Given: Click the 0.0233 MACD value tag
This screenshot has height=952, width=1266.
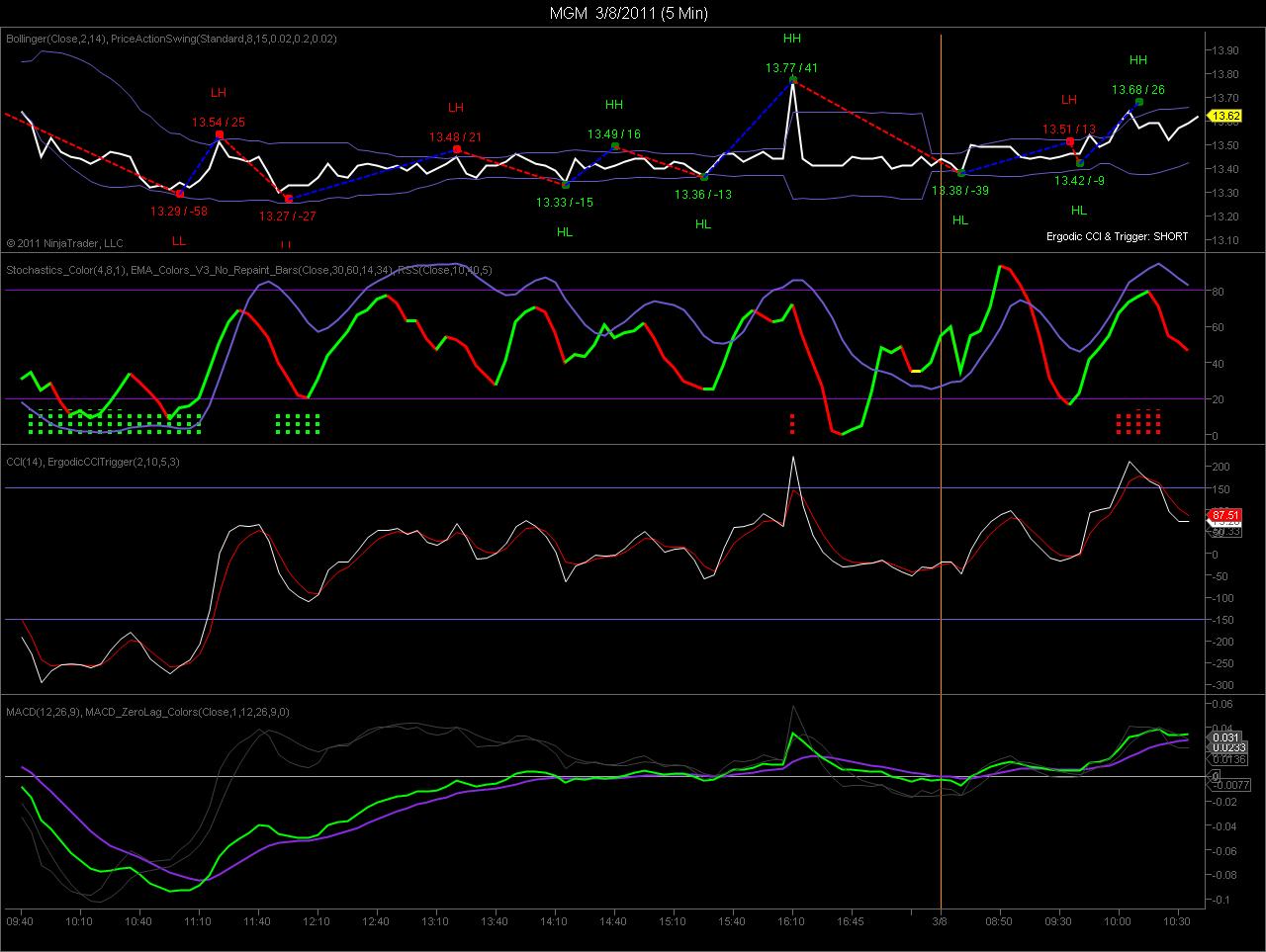Looking at the screenshot, I should (x=1226, y=748).
